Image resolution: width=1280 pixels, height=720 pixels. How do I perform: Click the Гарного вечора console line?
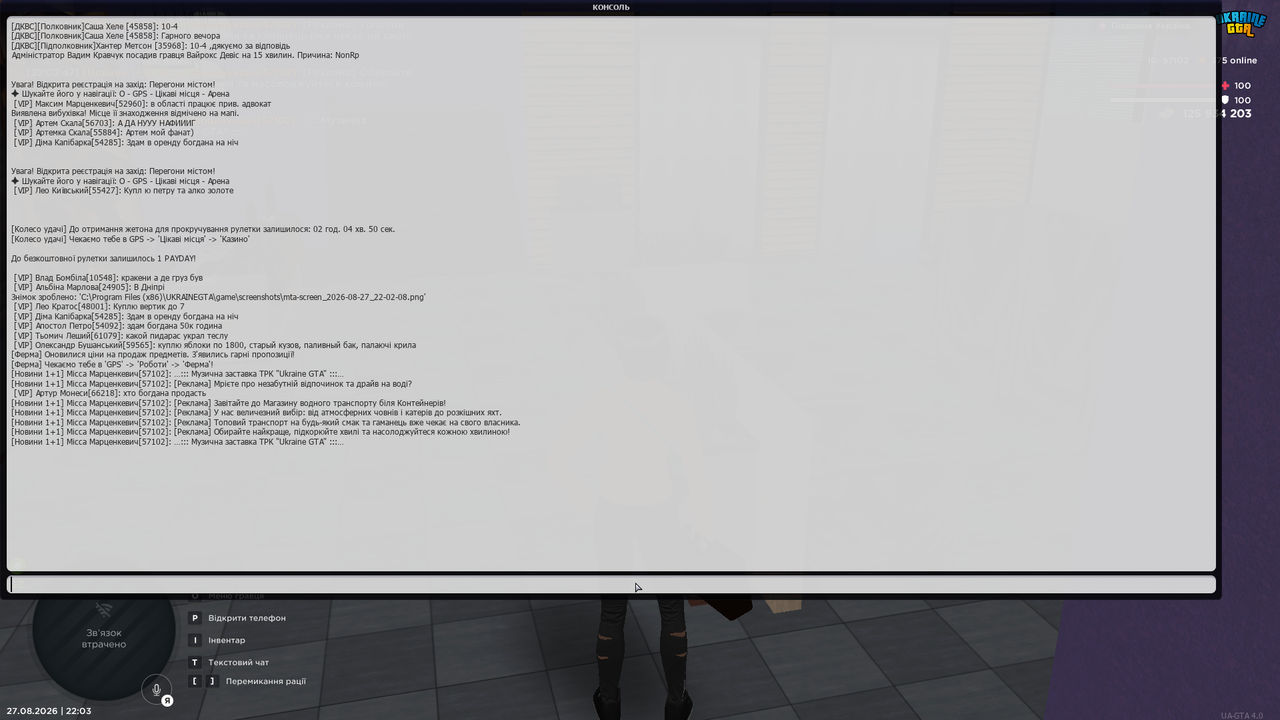coord(116,36)
